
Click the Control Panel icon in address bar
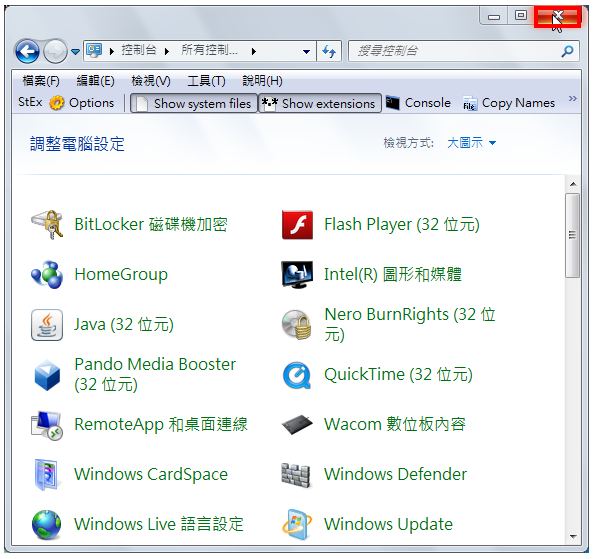click(x=94, y=50)
